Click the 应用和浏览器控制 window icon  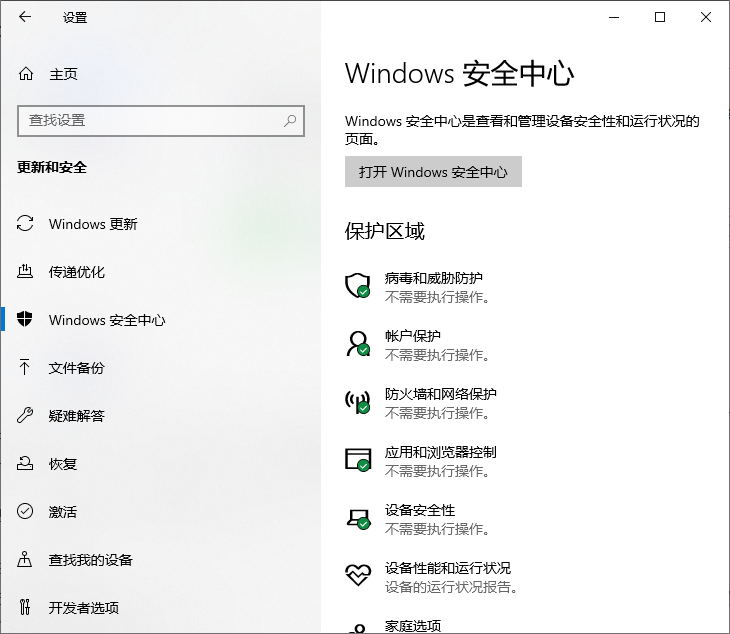tap(358, 460)
